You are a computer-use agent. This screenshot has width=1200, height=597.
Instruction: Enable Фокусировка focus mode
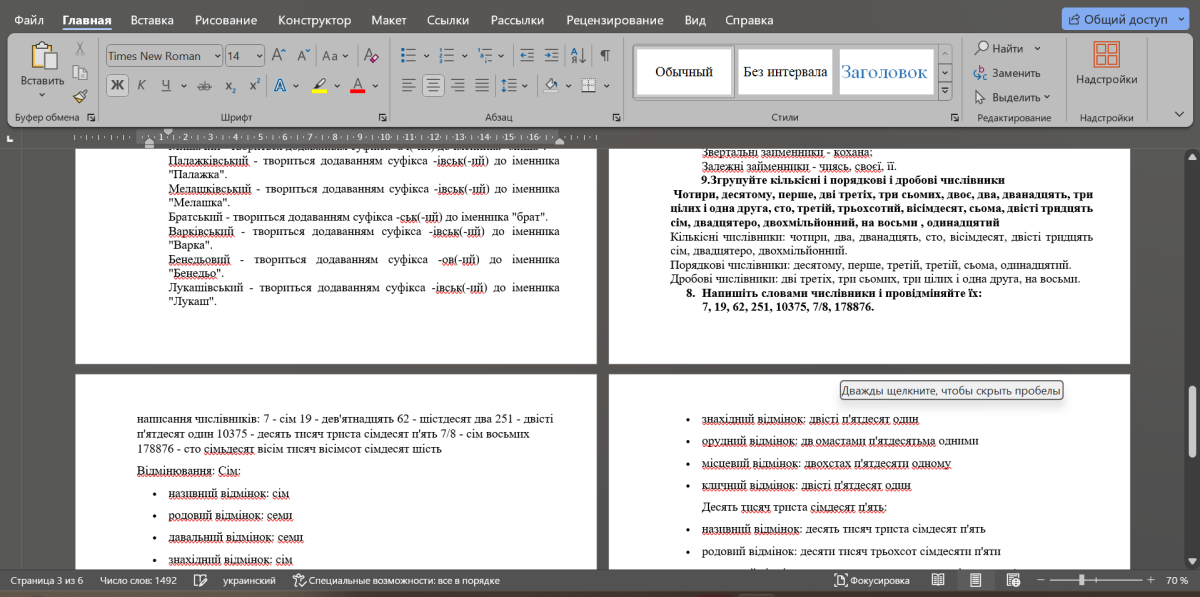873,580
